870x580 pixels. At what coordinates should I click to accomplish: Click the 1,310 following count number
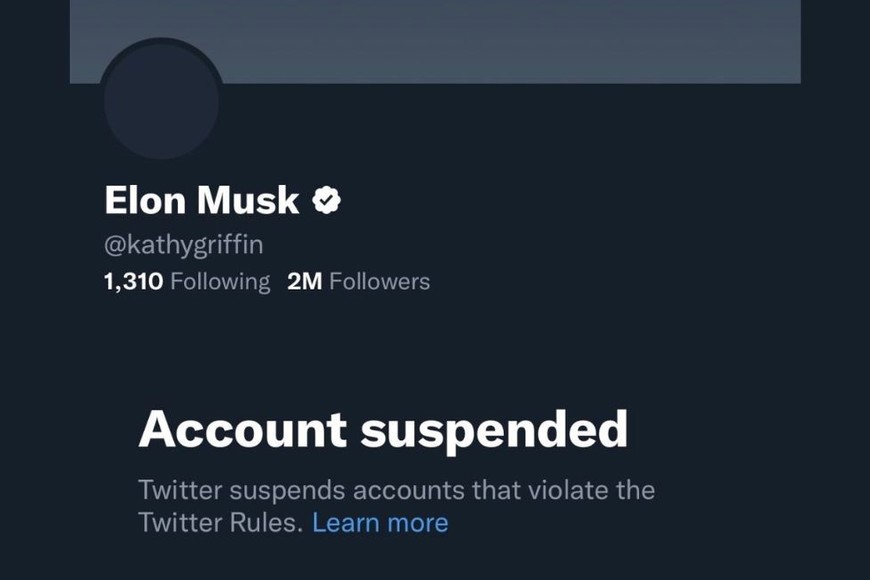point(133,282)
